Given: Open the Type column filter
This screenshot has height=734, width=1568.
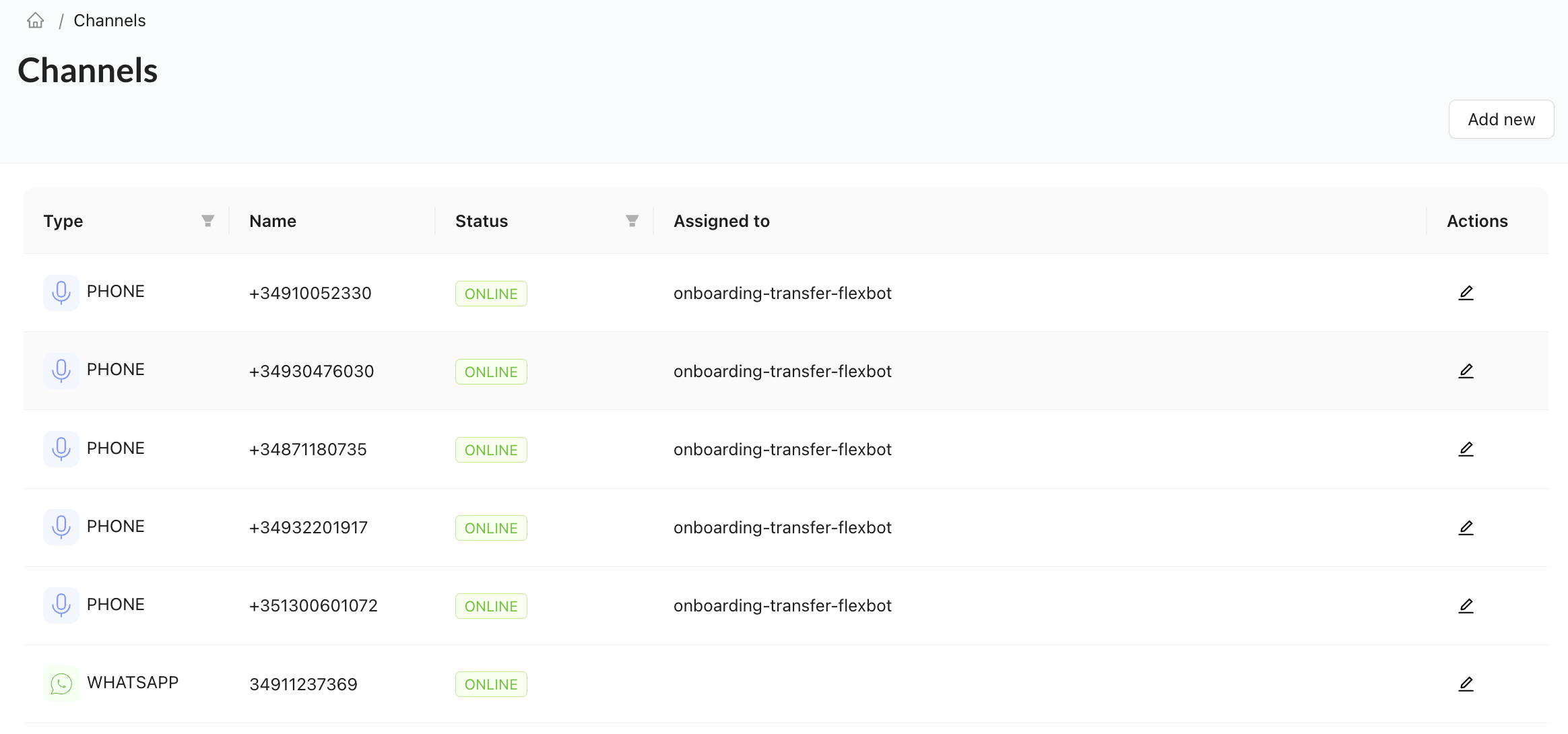Looking at the screenshot, I should (x=208, y=221).
